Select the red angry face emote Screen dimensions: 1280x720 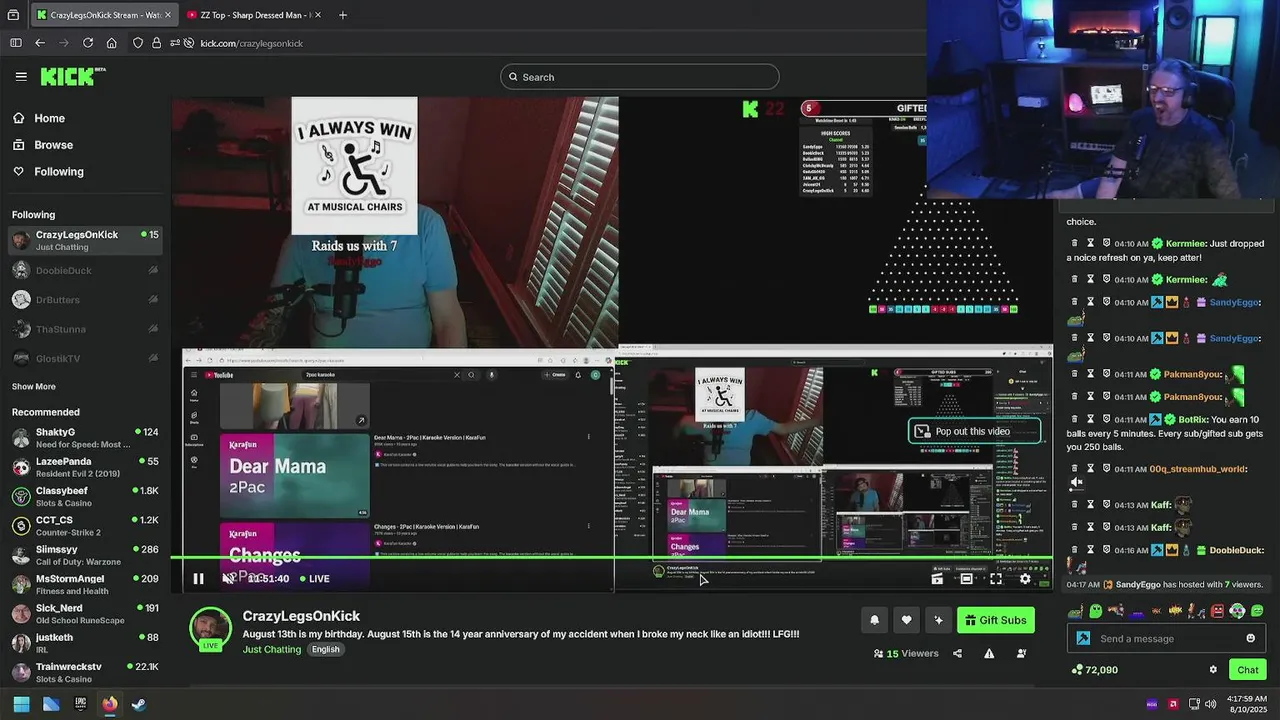coord(1217,611)
